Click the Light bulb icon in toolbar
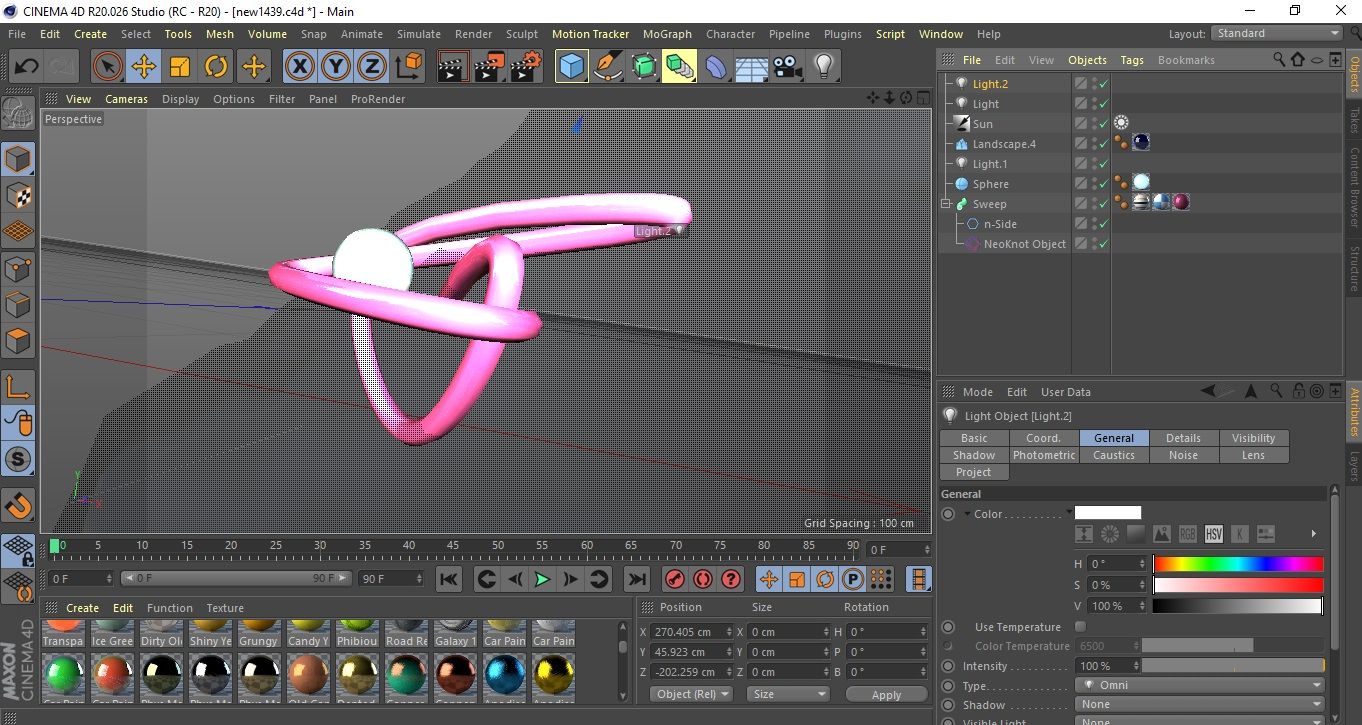 pos(823,67)
